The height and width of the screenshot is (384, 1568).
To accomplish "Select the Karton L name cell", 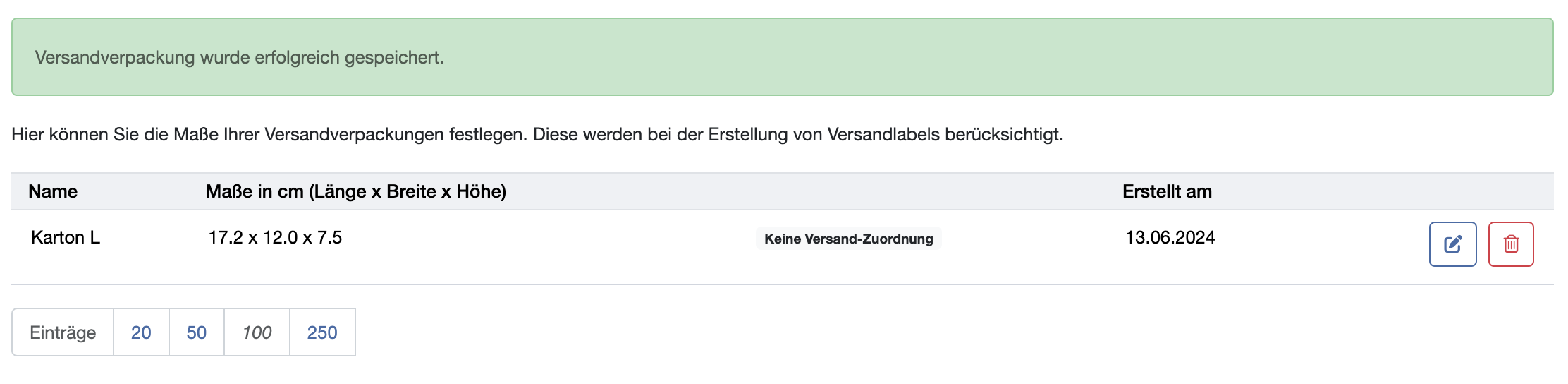I will click(x=66, y=237).
